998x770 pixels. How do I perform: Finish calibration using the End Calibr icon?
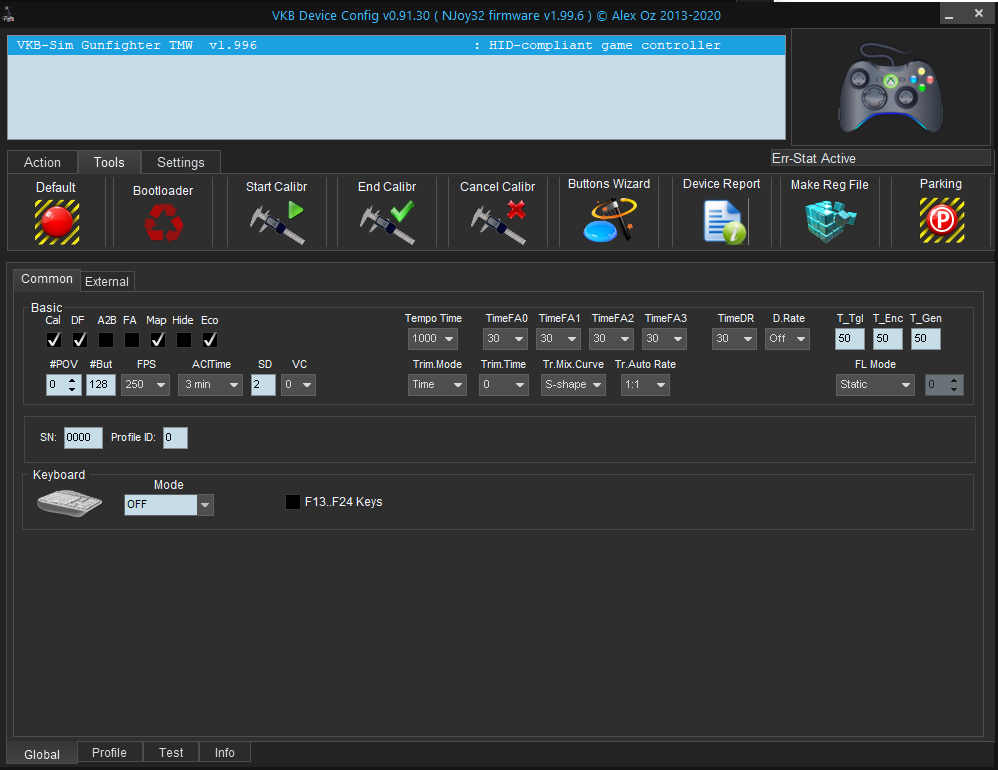click(386, 222)
